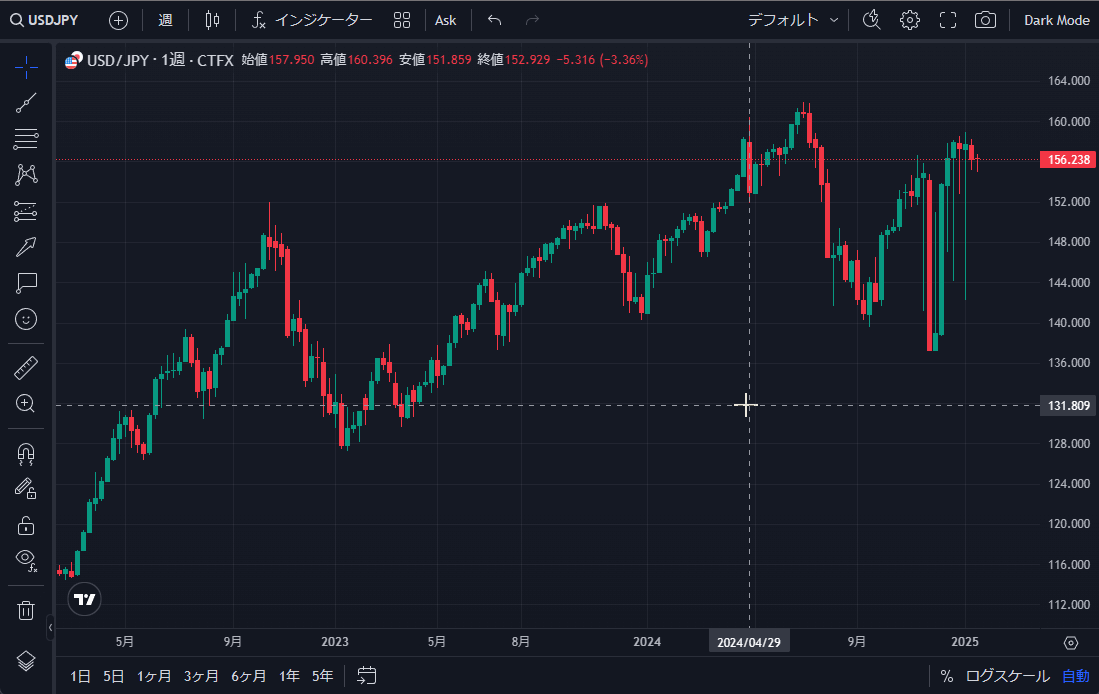This screenshot has width=1099, height=694.
Task: Toggle hide all drawings eye icon
Action: [26, 560]
